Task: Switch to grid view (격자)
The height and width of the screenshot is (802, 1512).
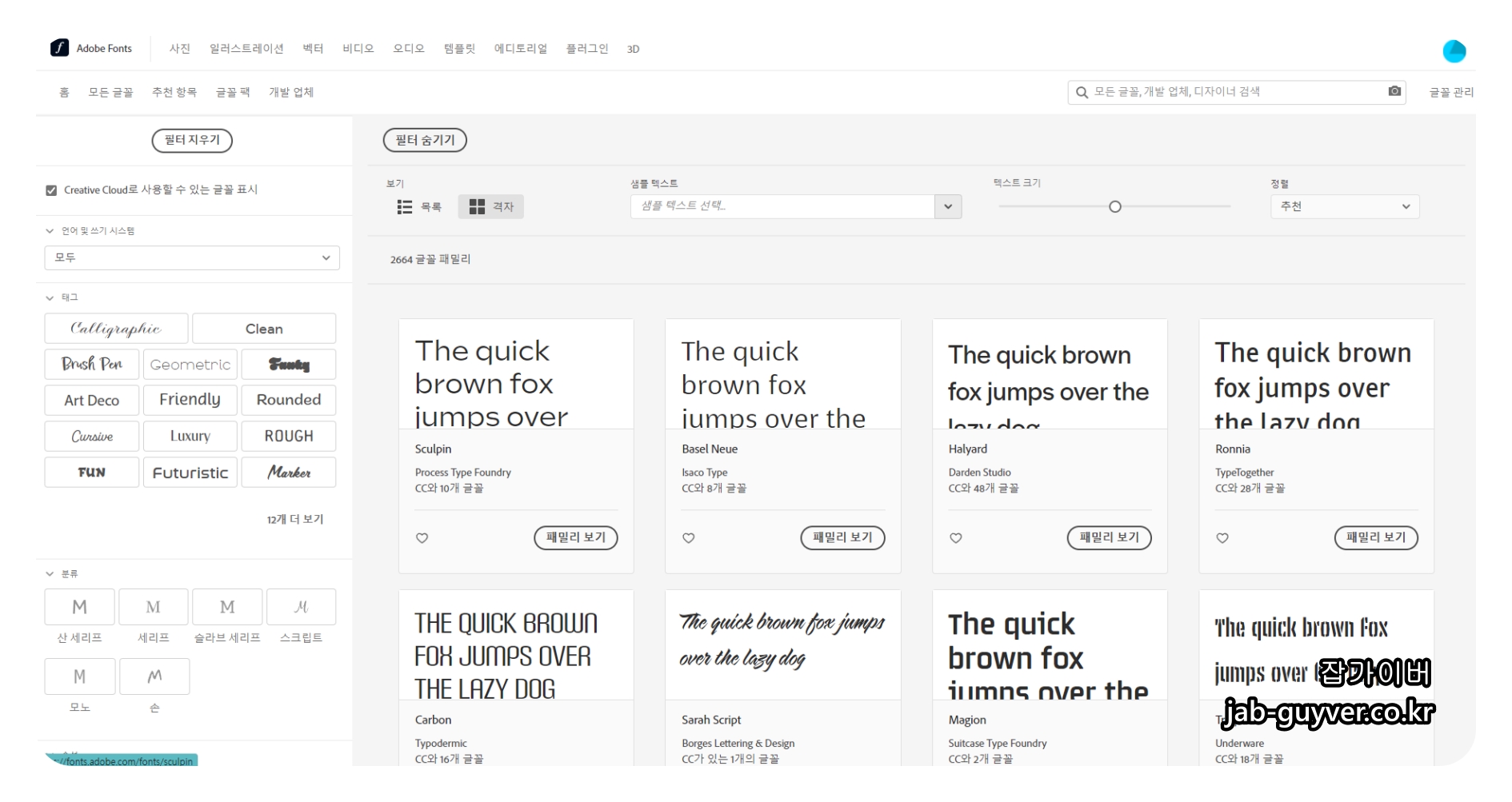Action: [491, 207]
